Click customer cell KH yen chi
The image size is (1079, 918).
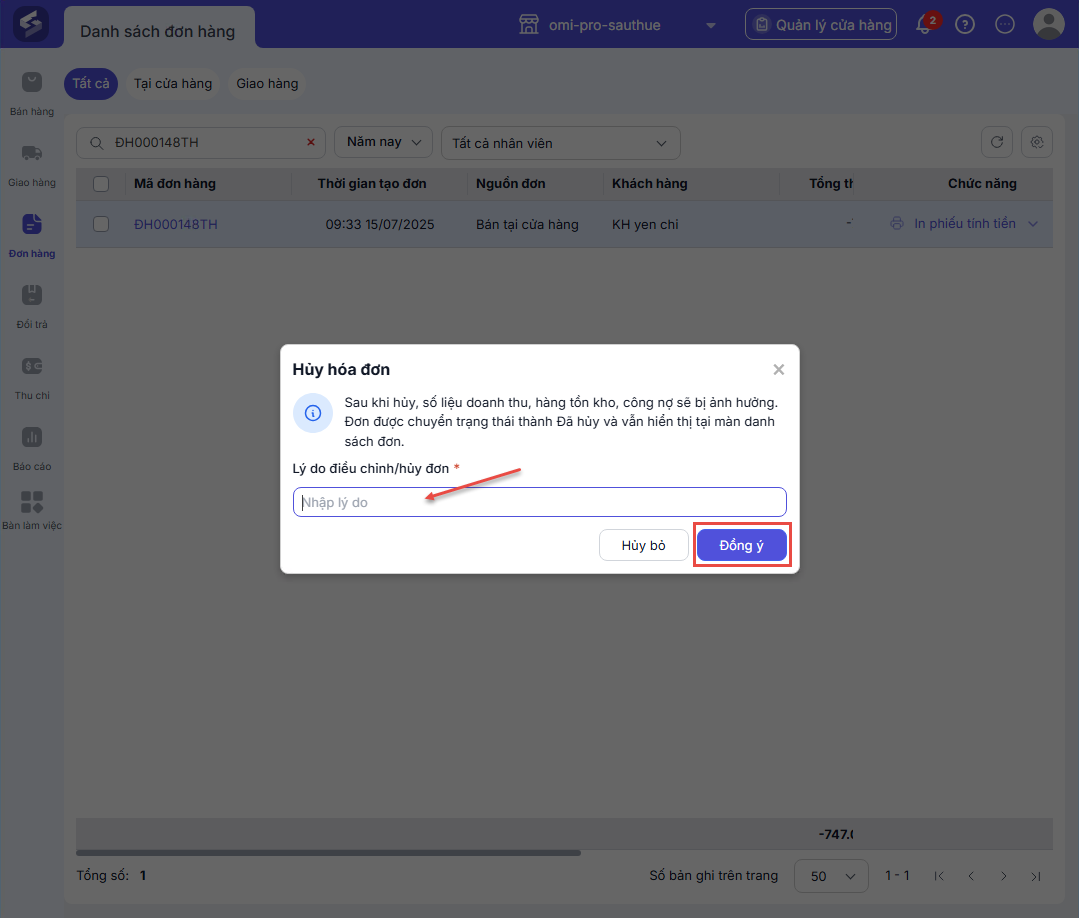[645, 224]
